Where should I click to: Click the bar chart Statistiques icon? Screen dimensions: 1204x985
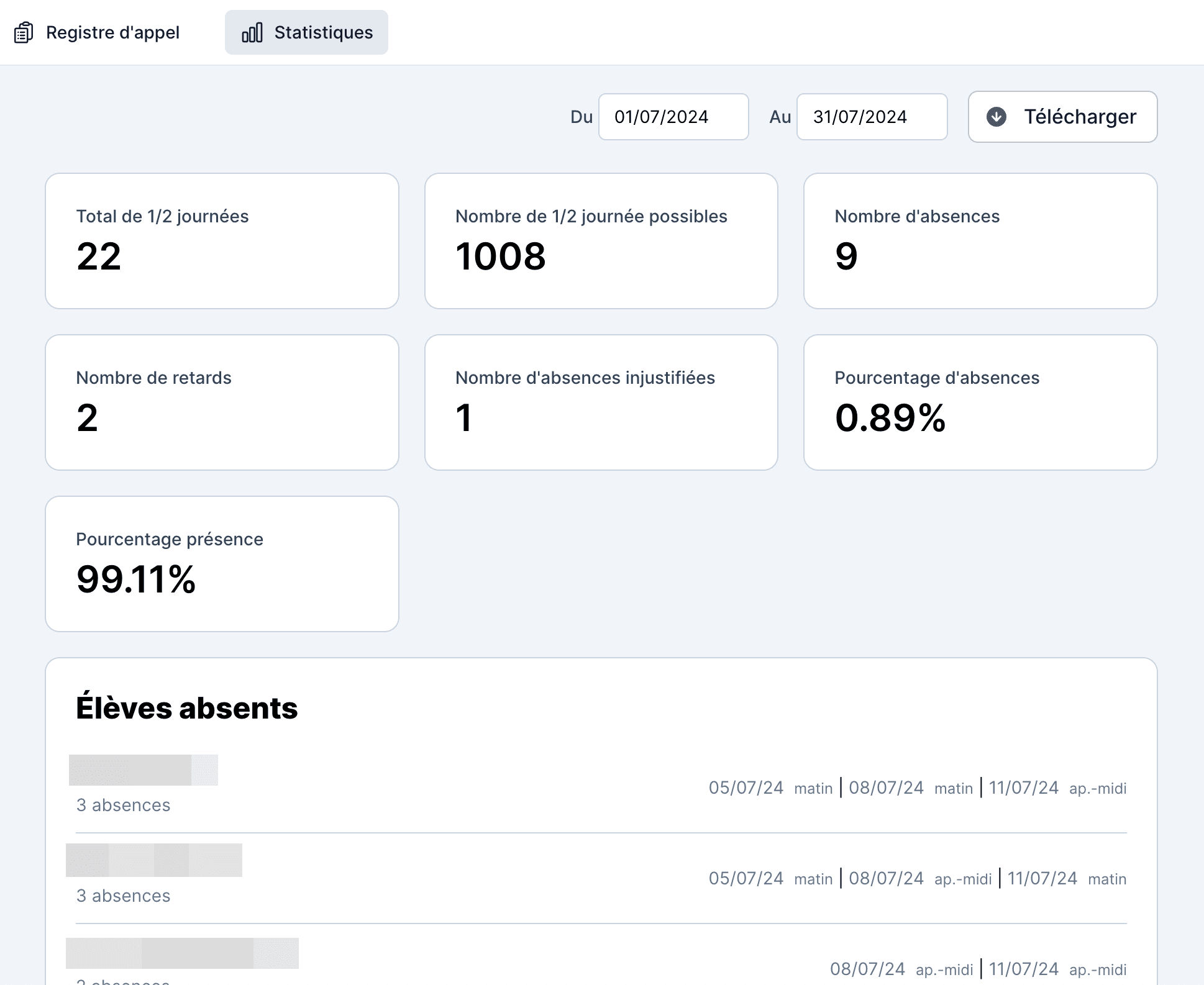click(252, 32)
